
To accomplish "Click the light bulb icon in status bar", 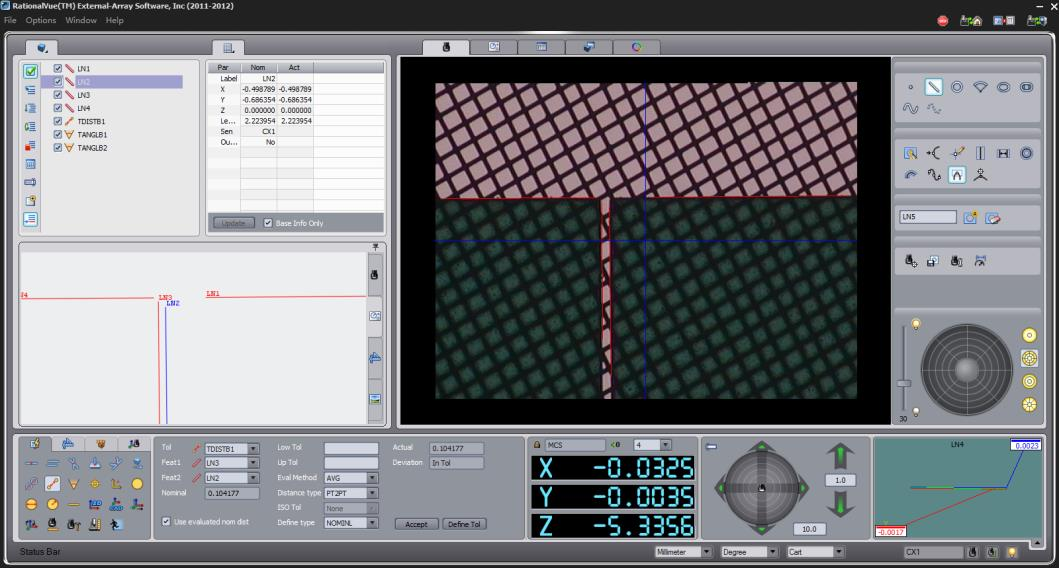I will [1012, 552].
